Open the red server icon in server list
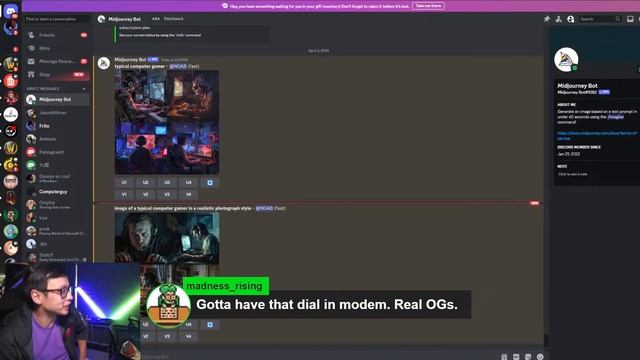Screen dimensions: 640x360 (x=11, y=81)
